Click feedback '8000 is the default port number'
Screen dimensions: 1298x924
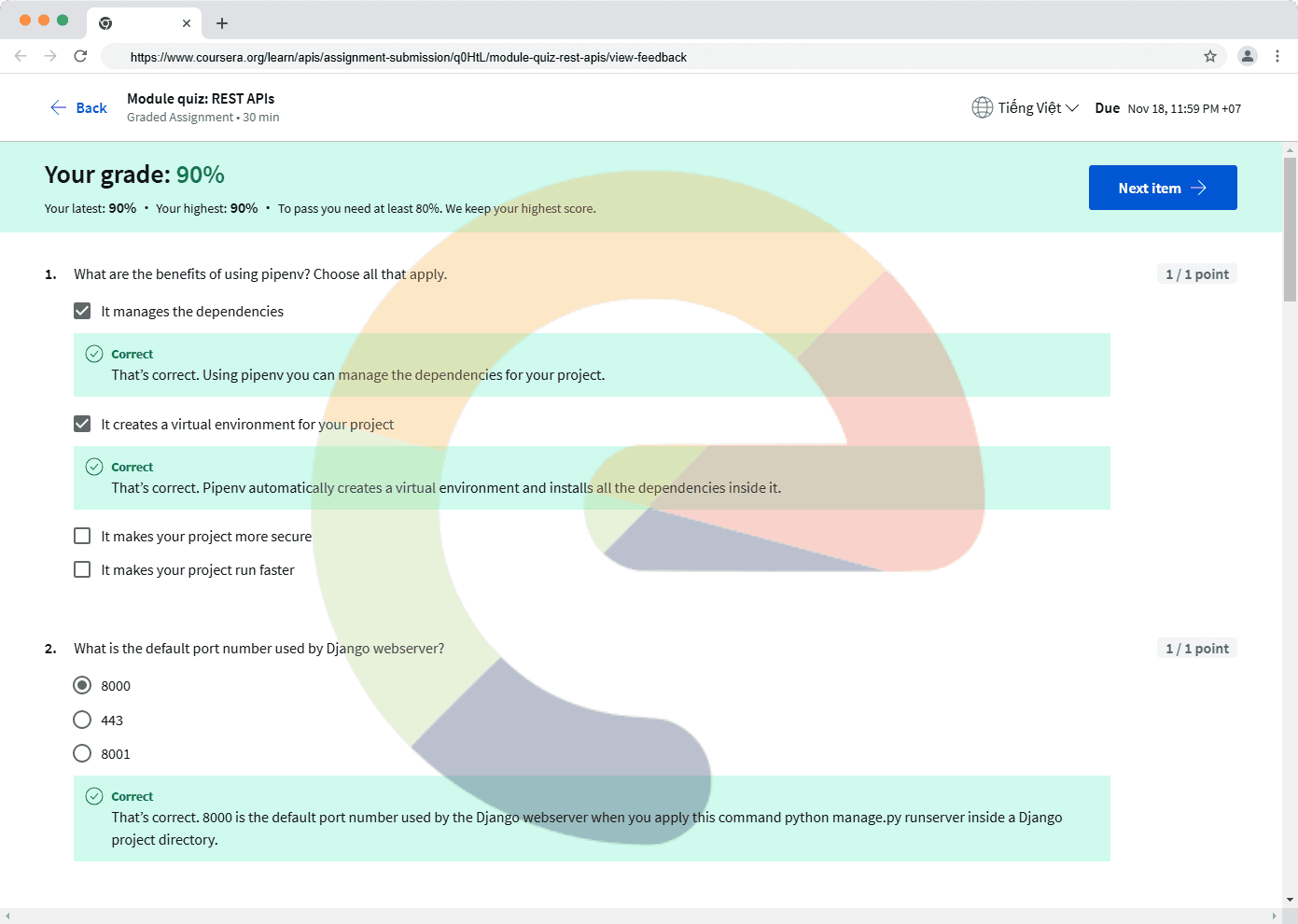tap(587, 828)
